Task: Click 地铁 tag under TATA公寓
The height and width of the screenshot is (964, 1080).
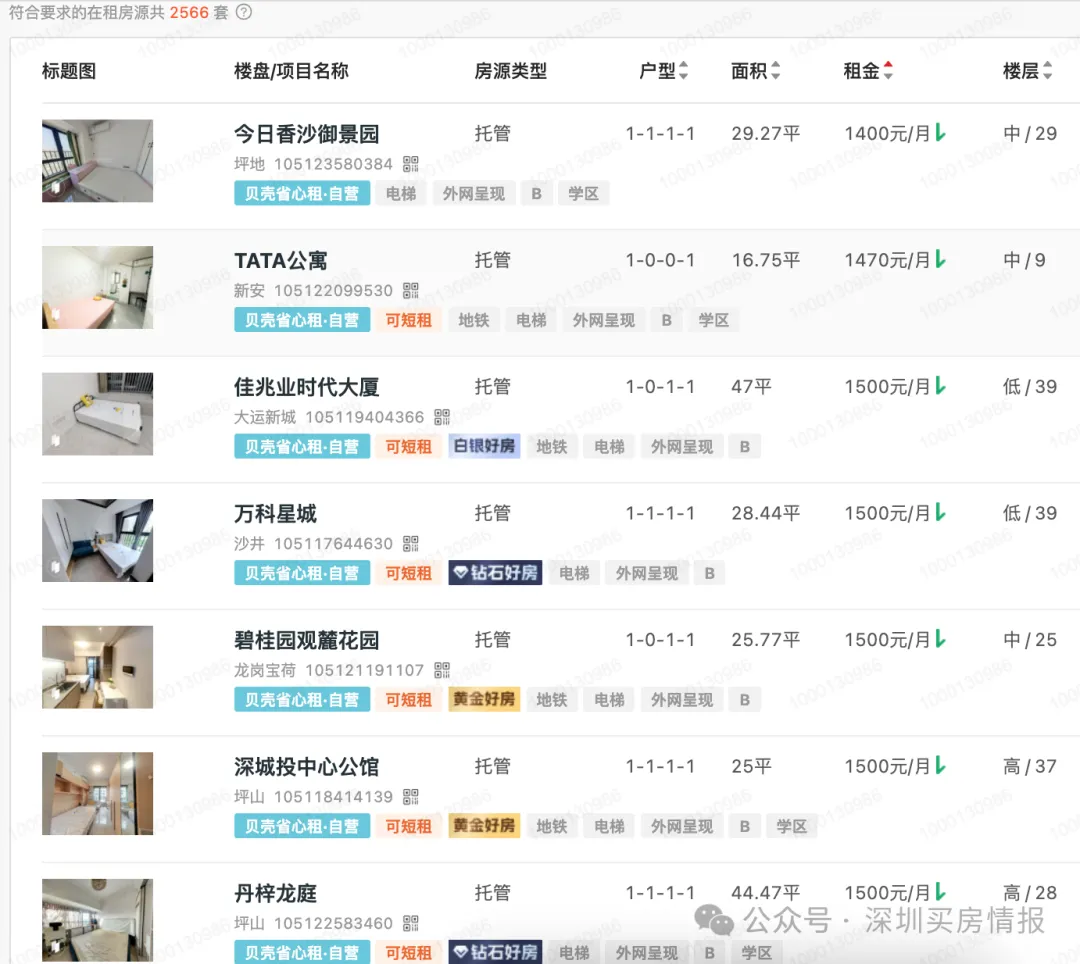Action: pos(474,320)
